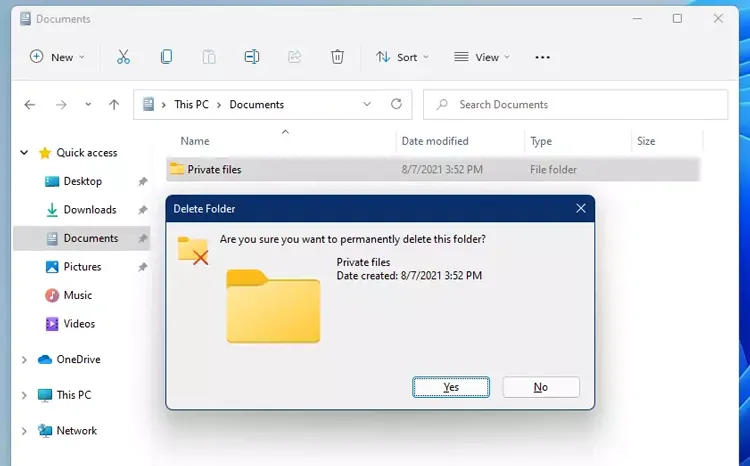Click This PC in the address bar
The height and width of the screenshot is (466, 750).
click(x=191, y=104)
